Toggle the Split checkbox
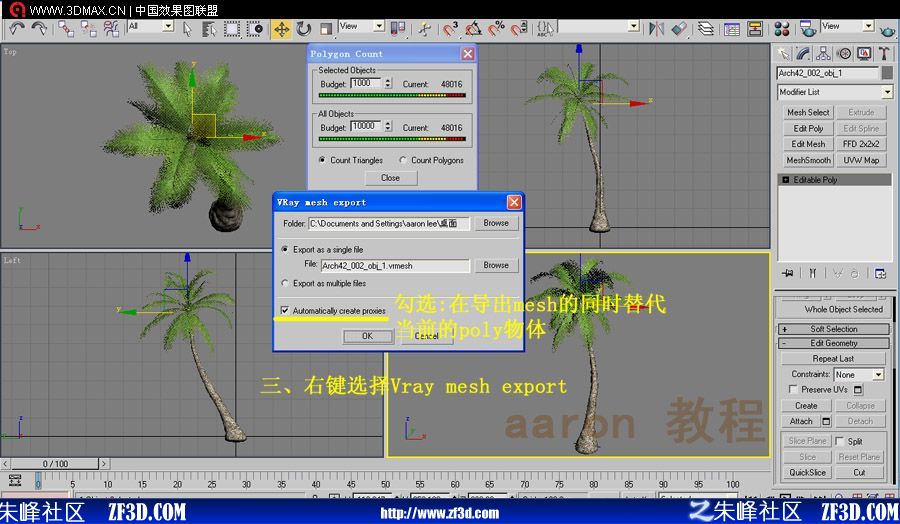 click(840, 441)
